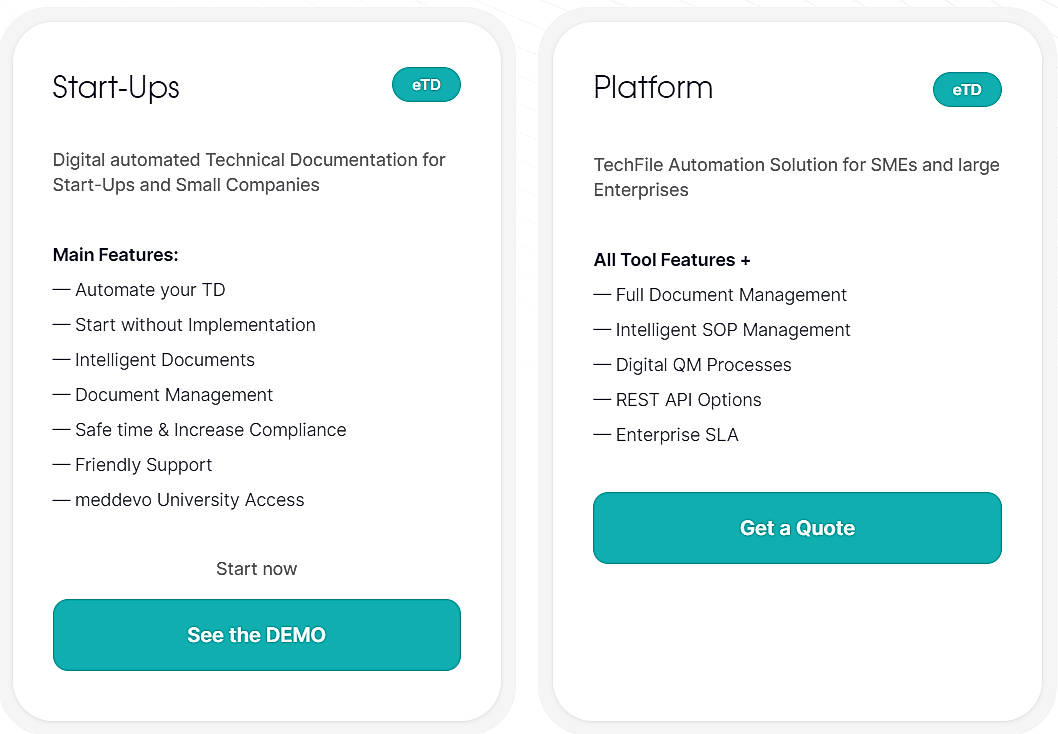Select the Start-Ups plan heading
Screen dimensions: 1058x734
click(x=116, y=88)
